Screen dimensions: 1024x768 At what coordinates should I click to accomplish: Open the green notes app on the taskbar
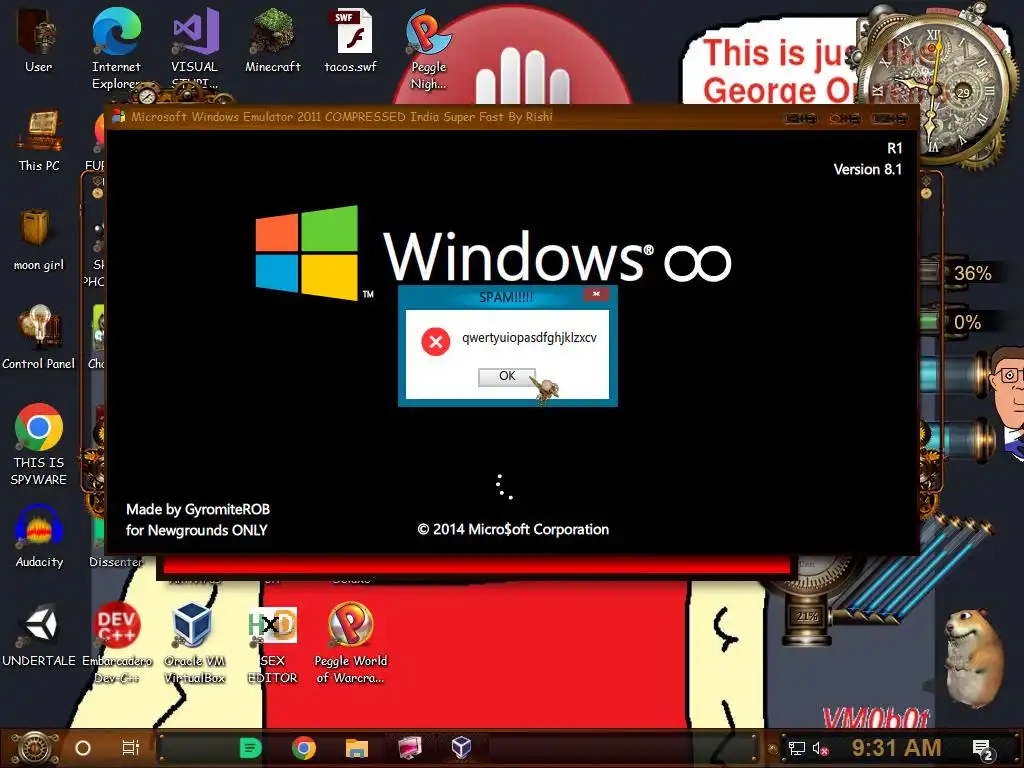pos(250,748)
